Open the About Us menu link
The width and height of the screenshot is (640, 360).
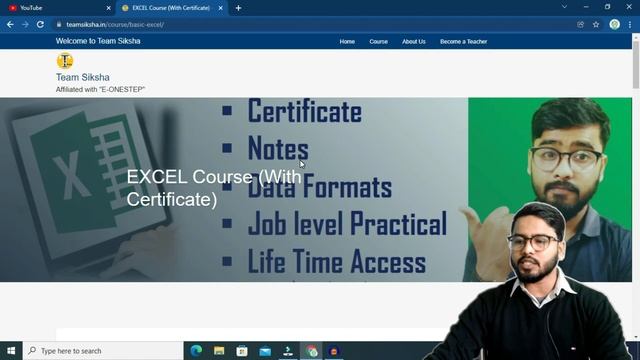413,42
